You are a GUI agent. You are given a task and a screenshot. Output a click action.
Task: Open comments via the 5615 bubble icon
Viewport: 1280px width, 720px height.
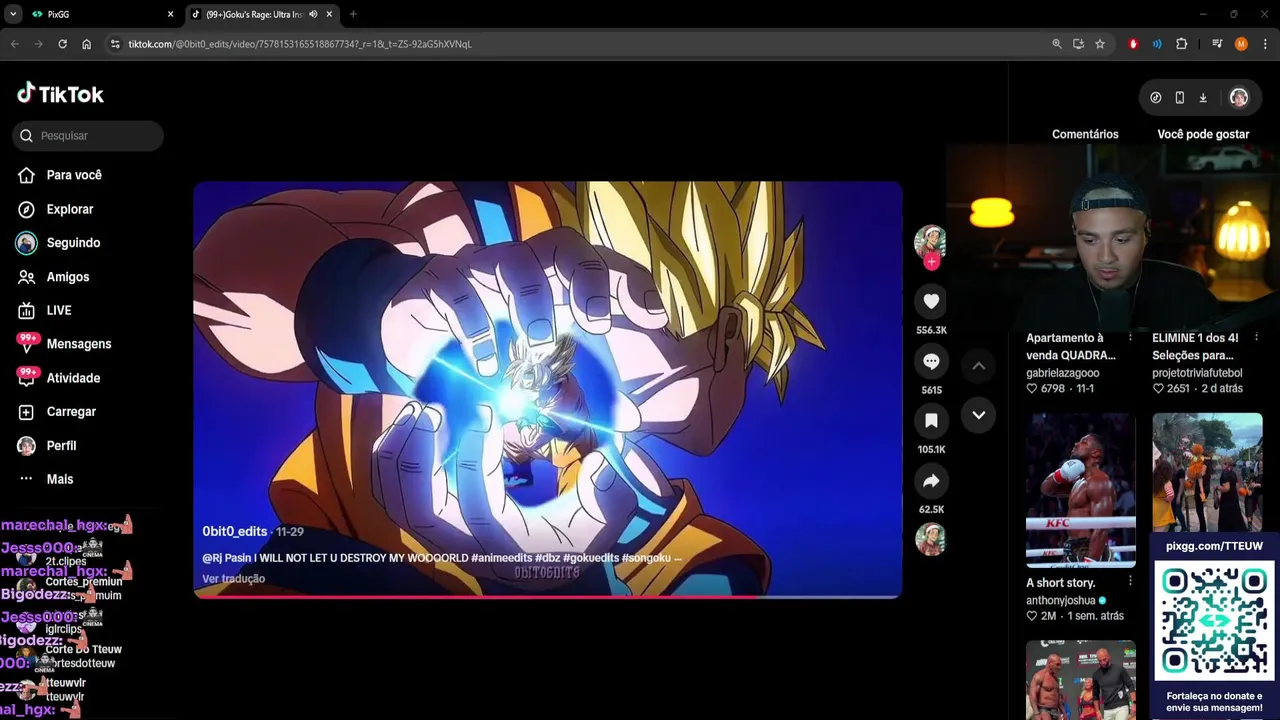point(931,361)
